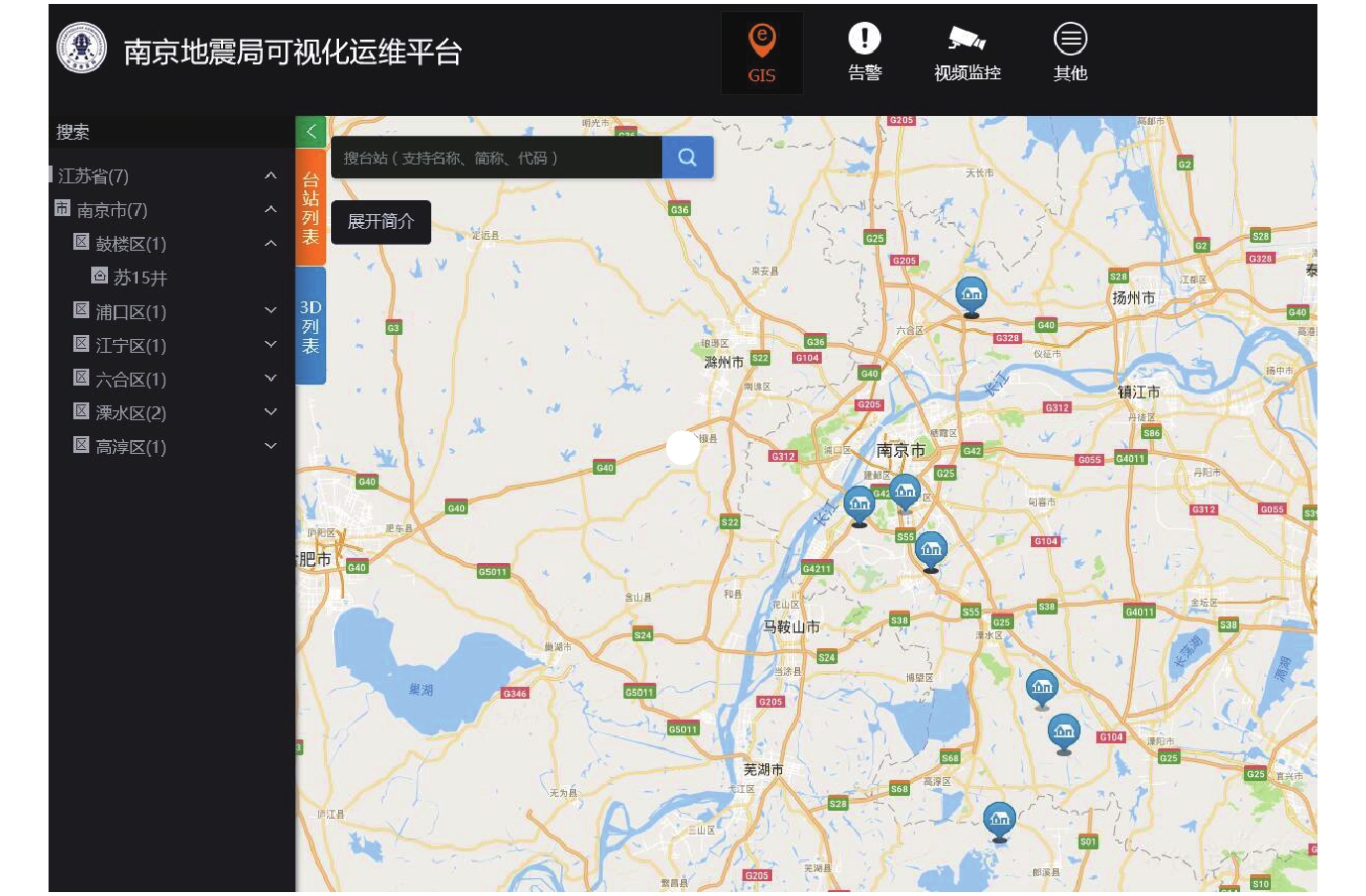Click the 区 icon beside 高淳区
1366x896 pixels.
point(81,445)
